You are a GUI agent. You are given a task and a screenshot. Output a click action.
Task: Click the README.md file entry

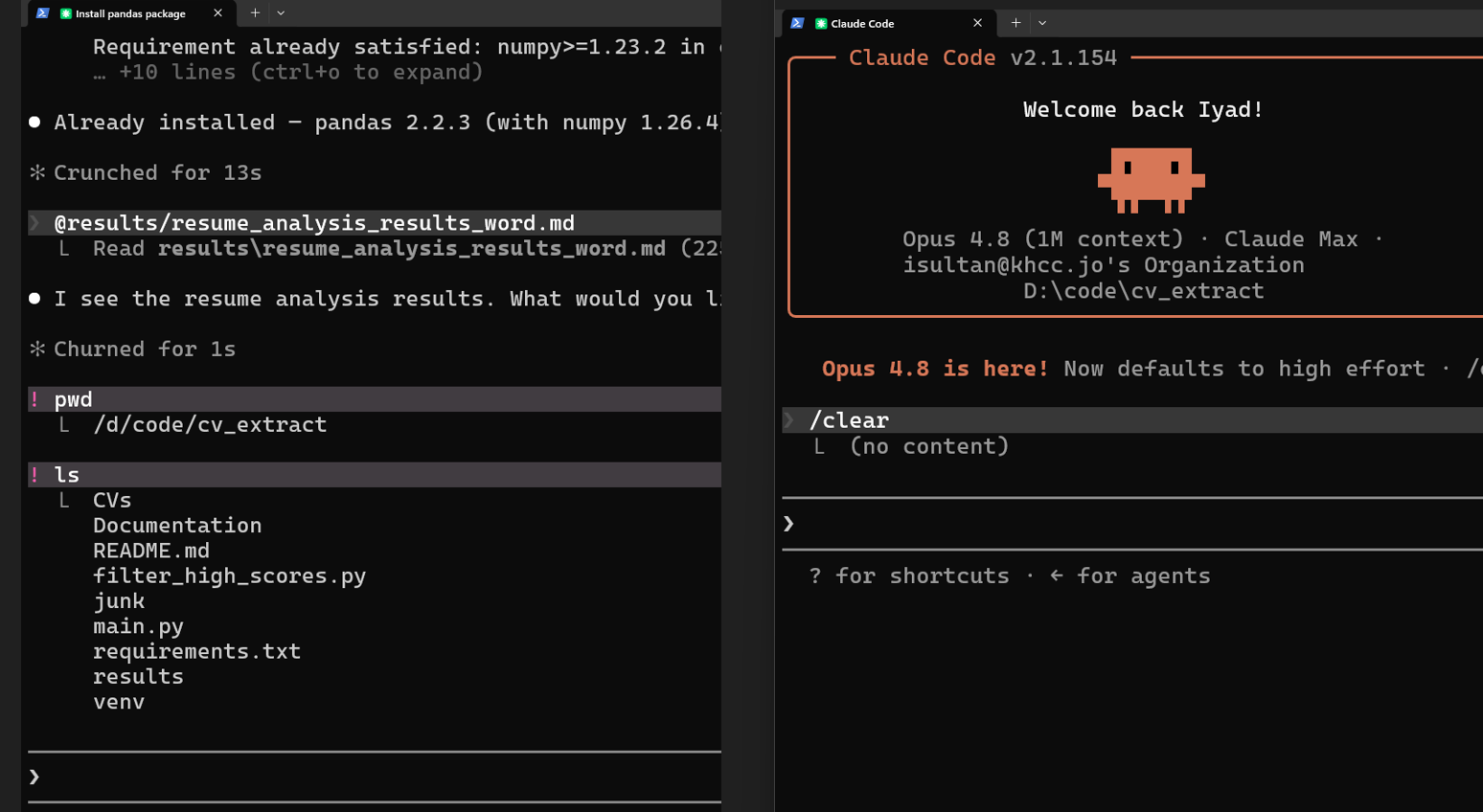tap(151, 551)
